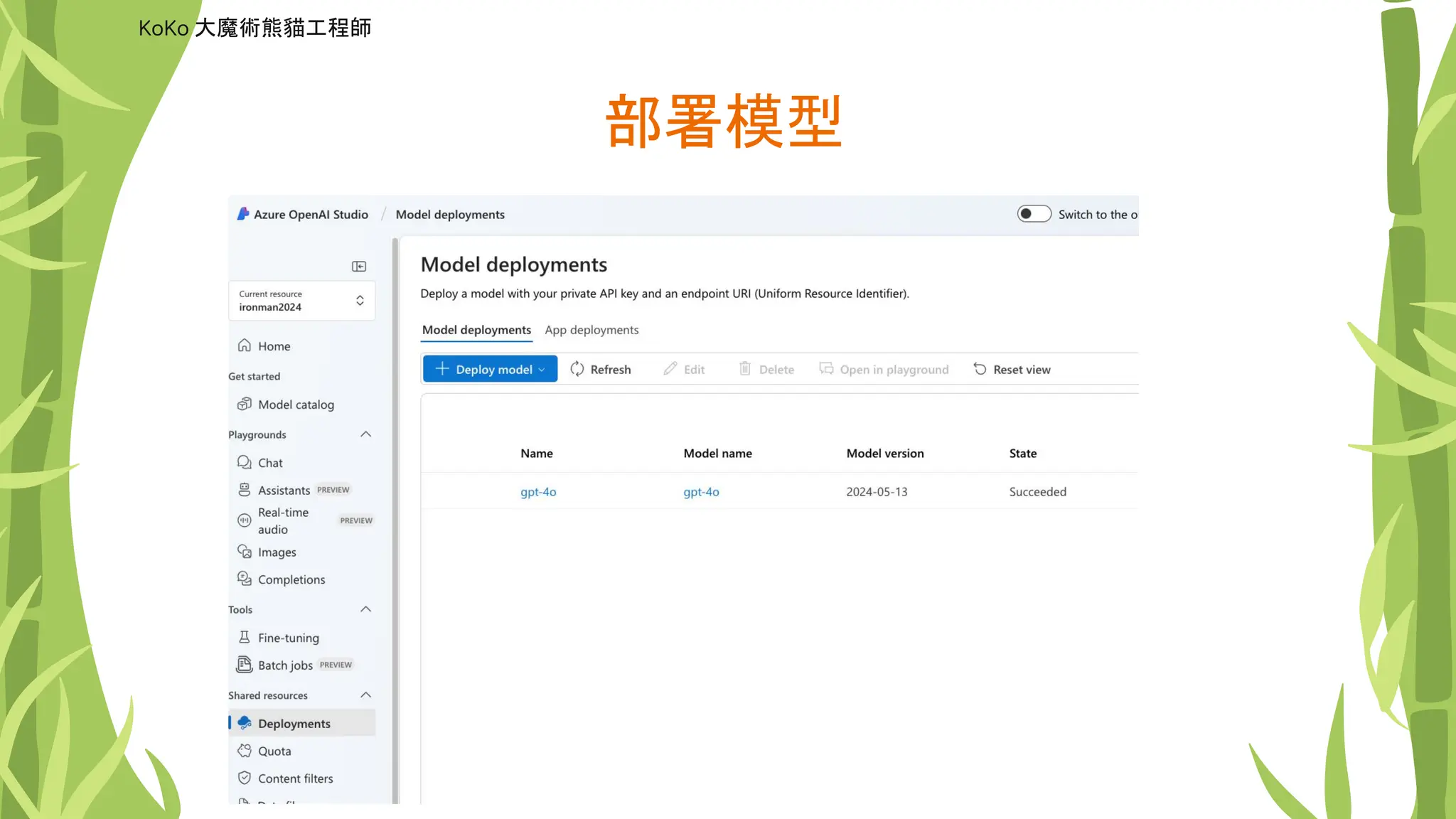Viewport: 1456px width, 819px height.
Task: Click the Reset view undo icon
Action: point(980,368)
